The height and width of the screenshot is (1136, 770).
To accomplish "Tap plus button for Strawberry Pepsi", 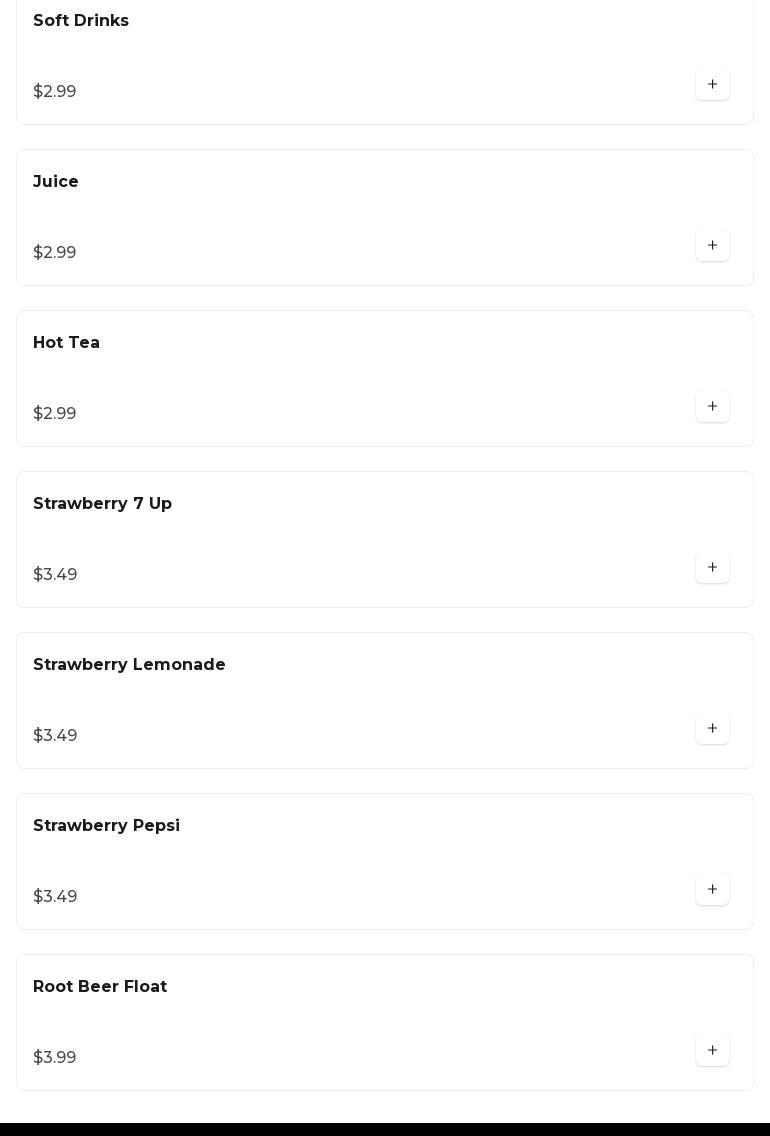I will point(712,890).
